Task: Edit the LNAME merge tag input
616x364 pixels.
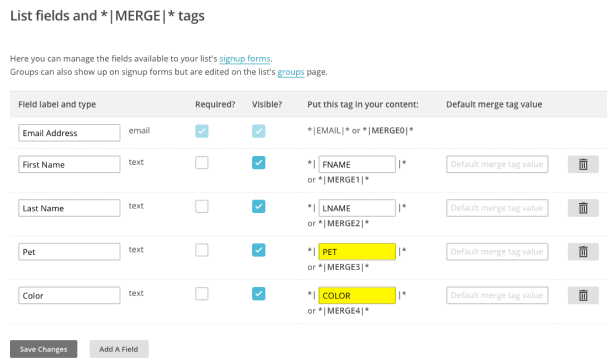Action: 357,208
